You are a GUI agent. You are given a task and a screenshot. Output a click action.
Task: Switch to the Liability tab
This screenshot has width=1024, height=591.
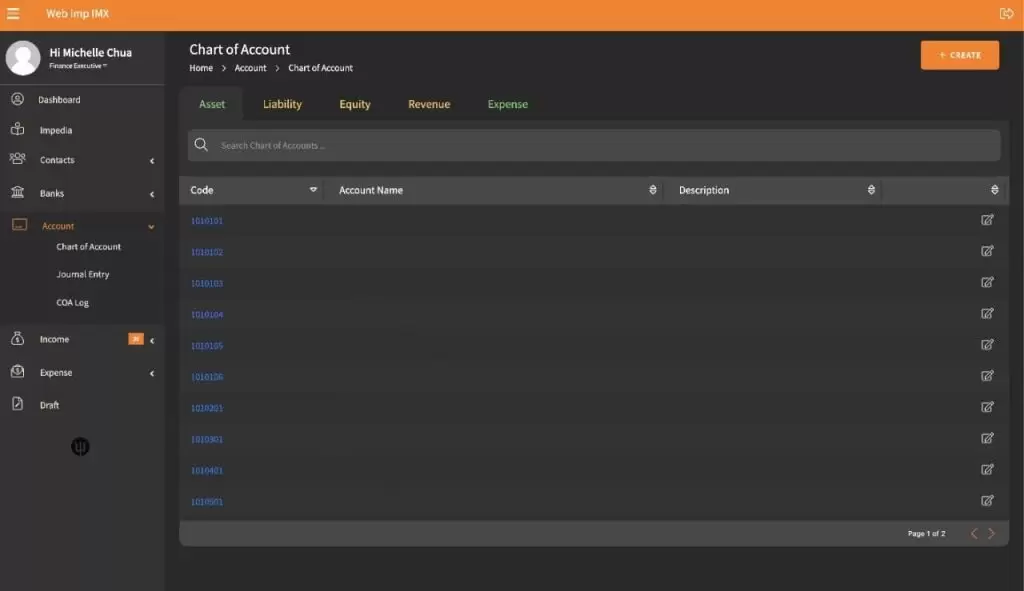pyautogui.click(x=282, y=104)
